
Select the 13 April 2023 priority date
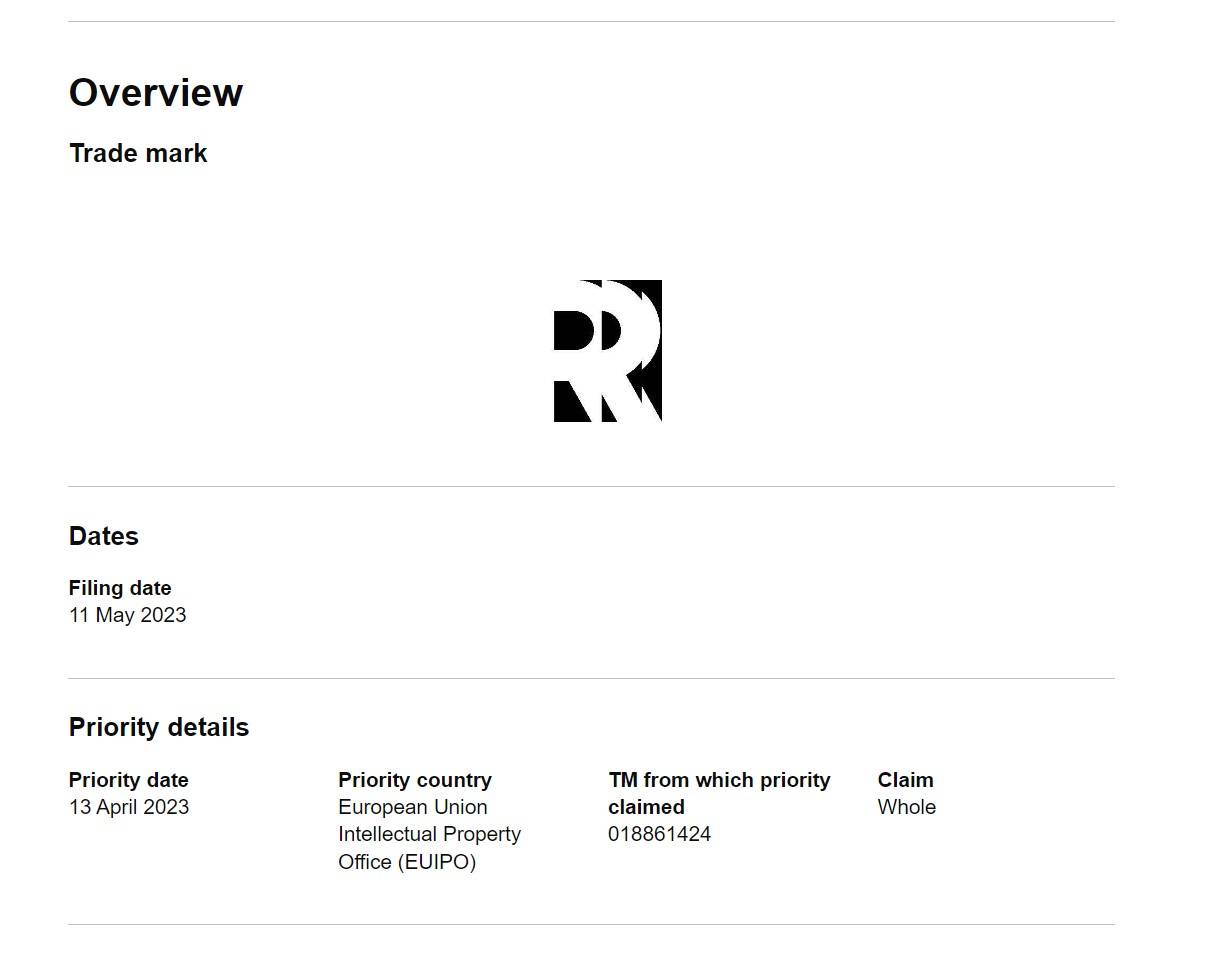click(x=128, y=807)
